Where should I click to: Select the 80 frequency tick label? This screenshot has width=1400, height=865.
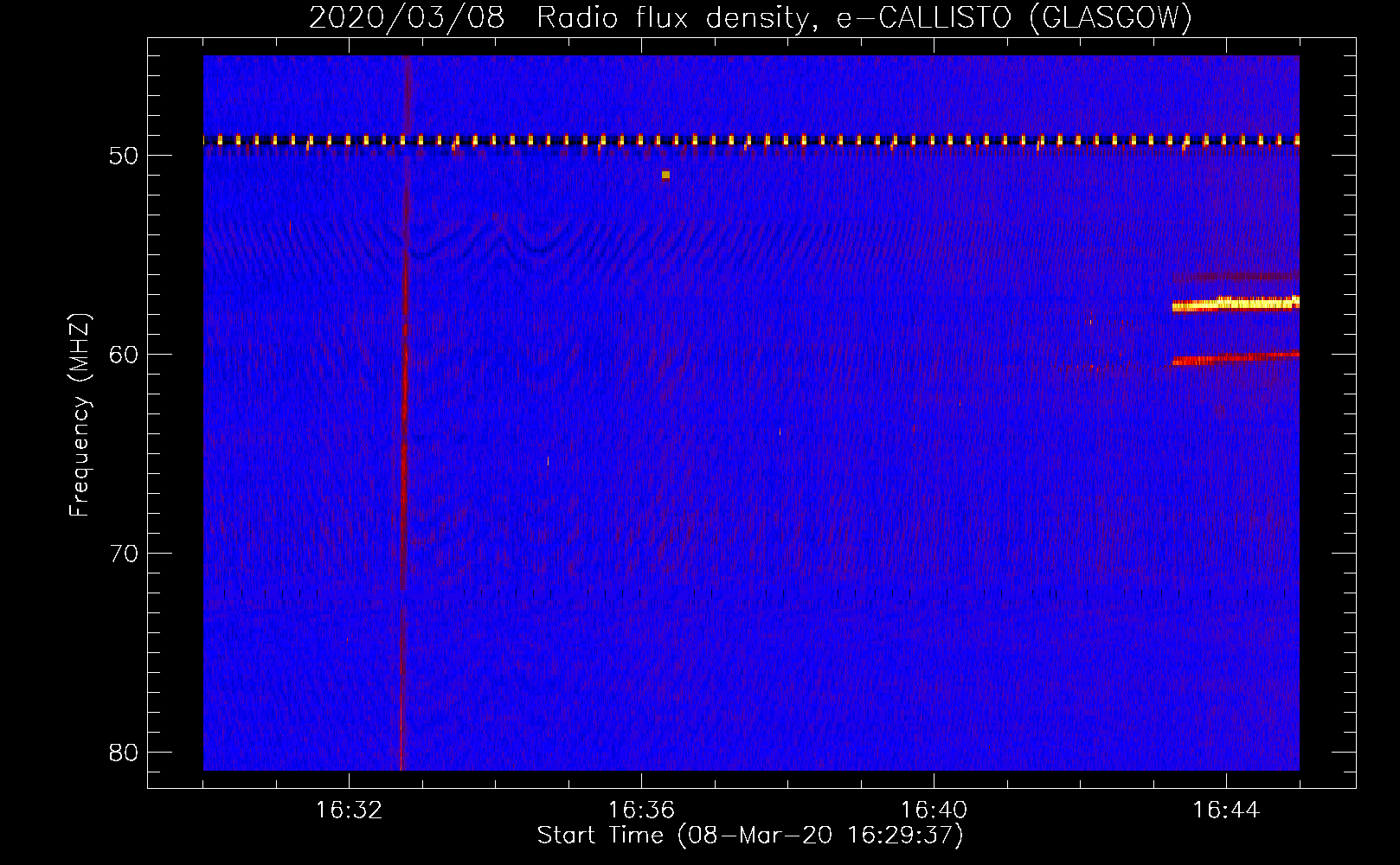coord(125,753)
